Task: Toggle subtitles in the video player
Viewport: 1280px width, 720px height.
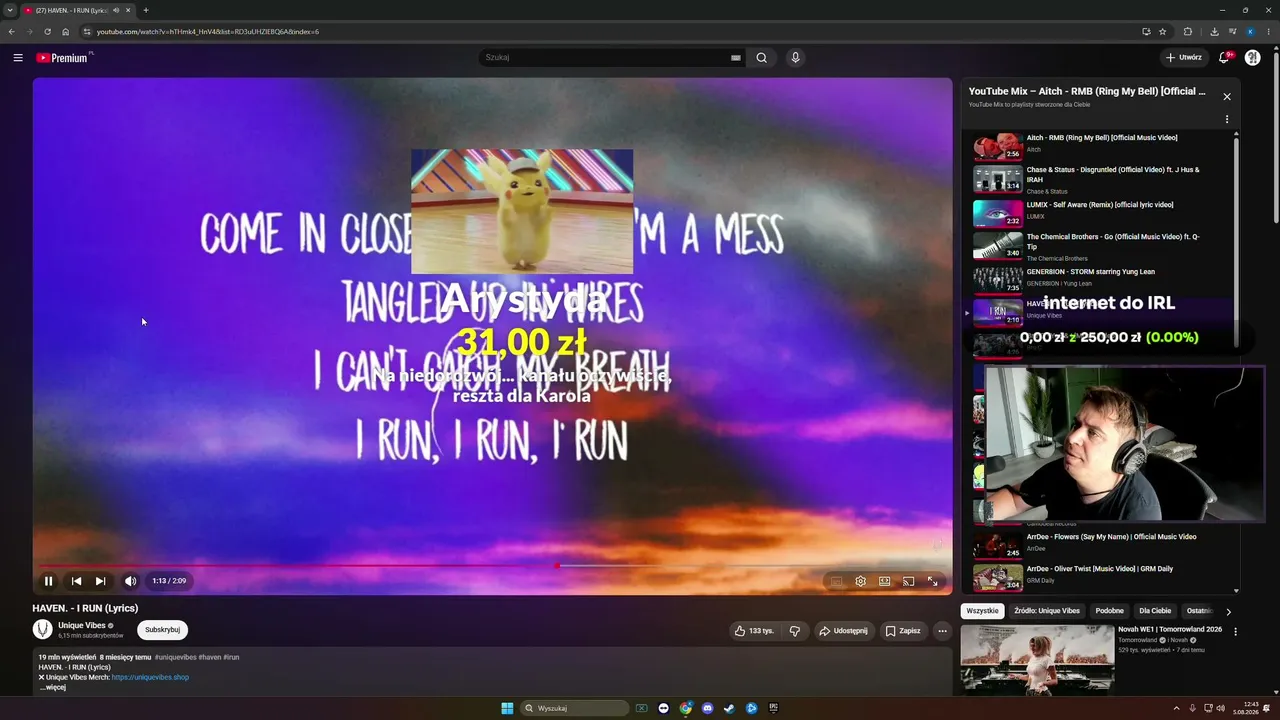Action: [836, 581]
